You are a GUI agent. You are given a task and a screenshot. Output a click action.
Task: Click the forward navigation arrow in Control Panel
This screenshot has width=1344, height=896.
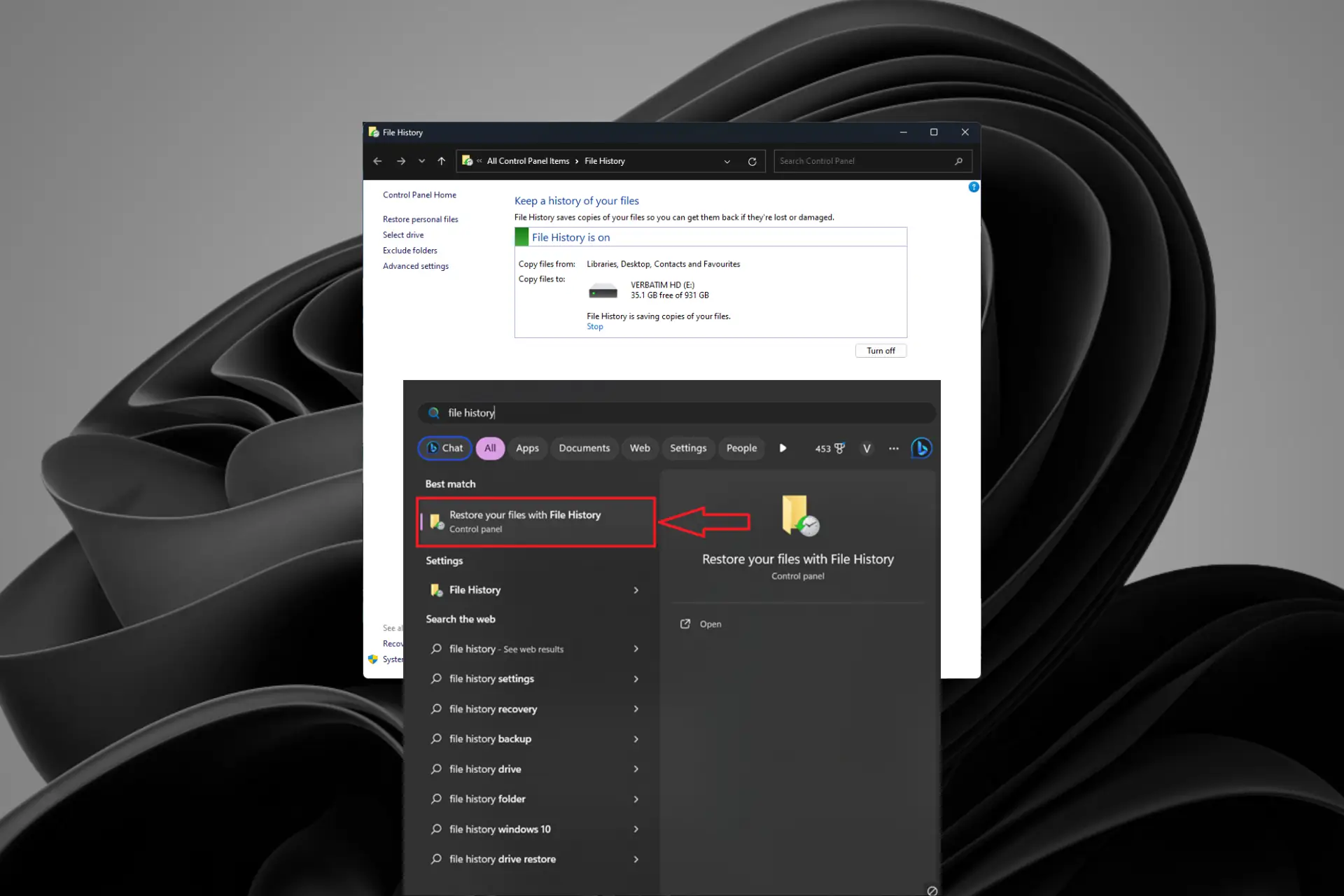[399, 160]
